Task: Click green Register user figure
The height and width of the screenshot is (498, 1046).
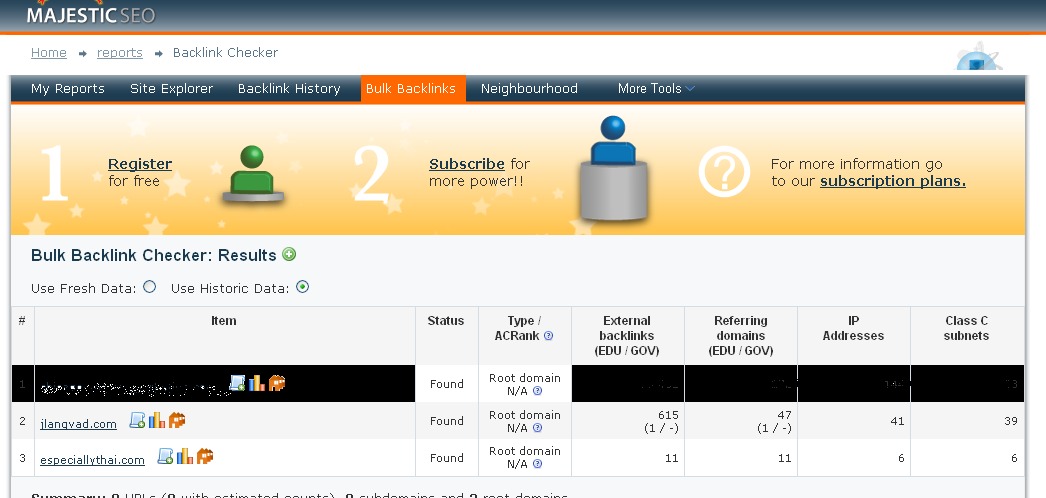Action: pyautogui.click(x=252, y=174)
